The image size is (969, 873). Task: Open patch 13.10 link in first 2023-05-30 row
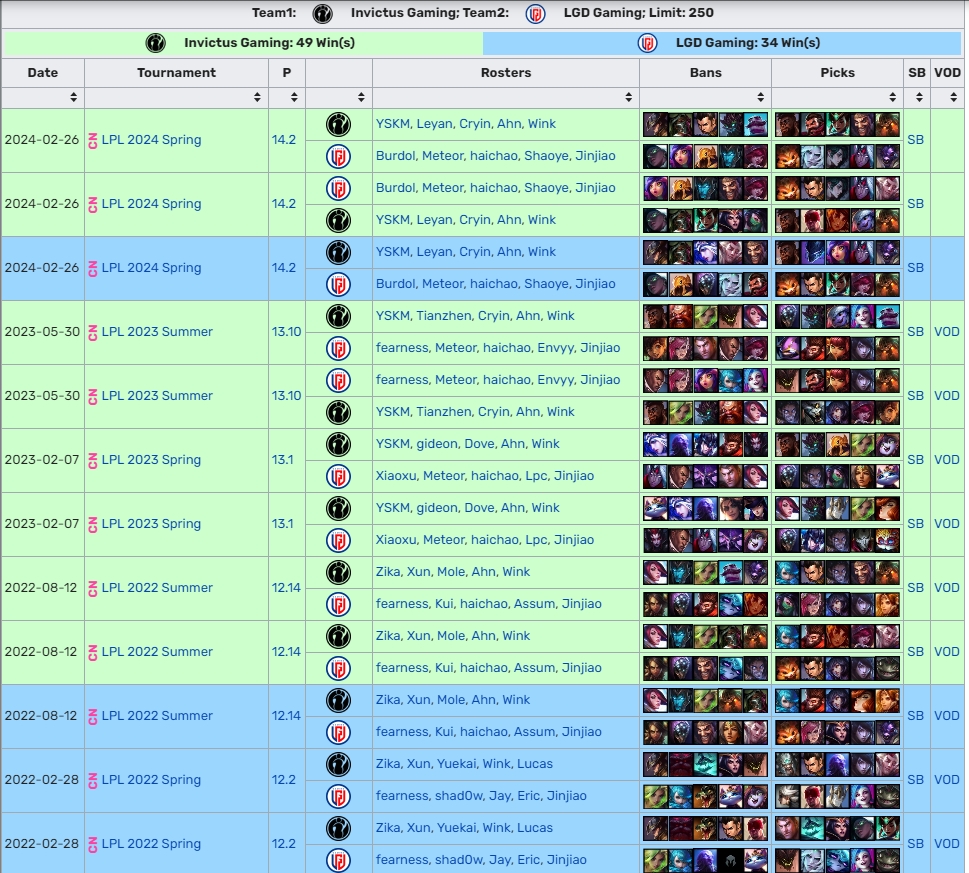[286, 332]
